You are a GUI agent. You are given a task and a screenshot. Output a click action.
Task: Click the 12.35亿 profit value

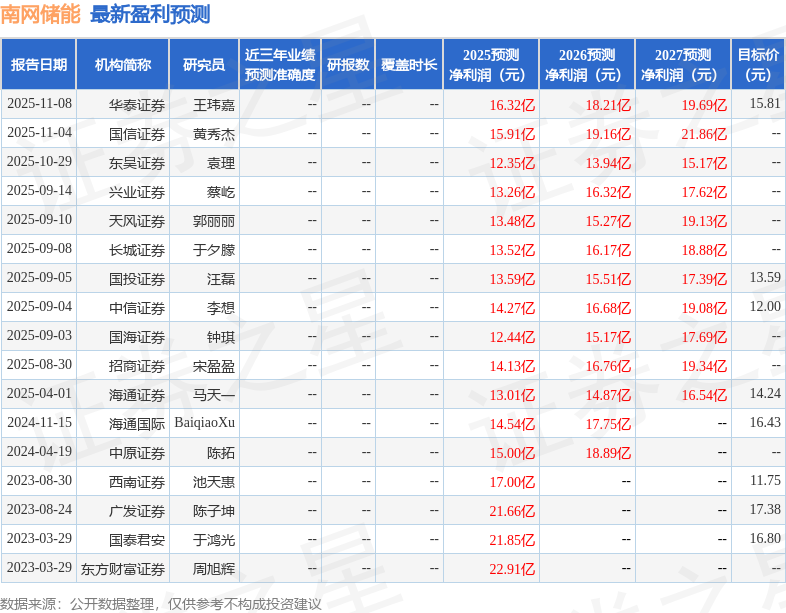click(512, 163)
